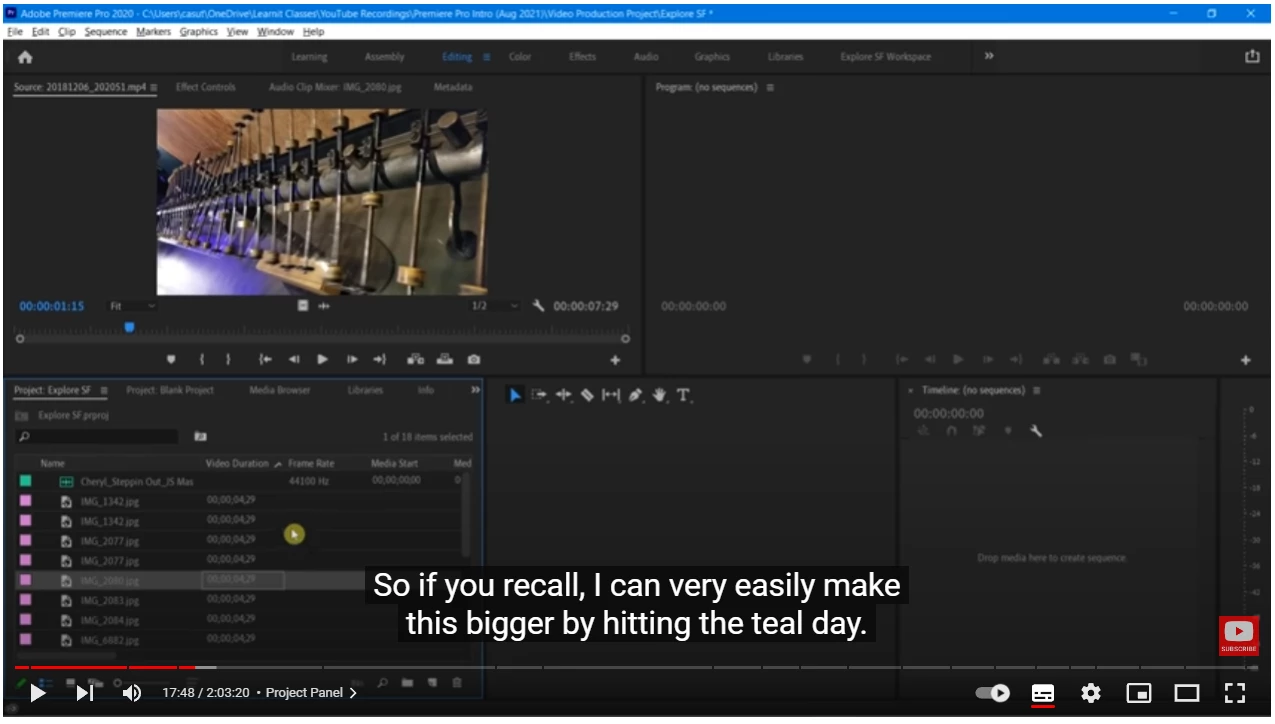Switch to Color workspace tab

520,57
